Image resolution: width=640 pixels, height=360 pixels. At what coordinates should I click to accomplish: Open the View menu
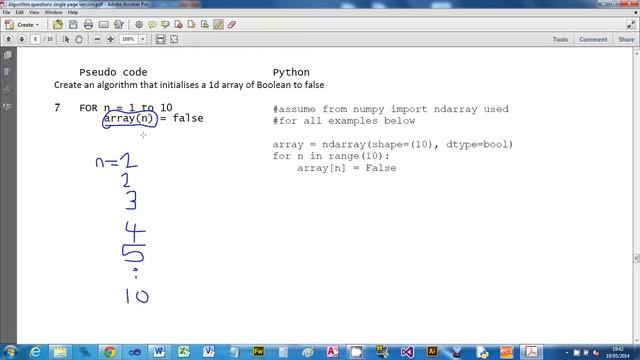[34, 12]
